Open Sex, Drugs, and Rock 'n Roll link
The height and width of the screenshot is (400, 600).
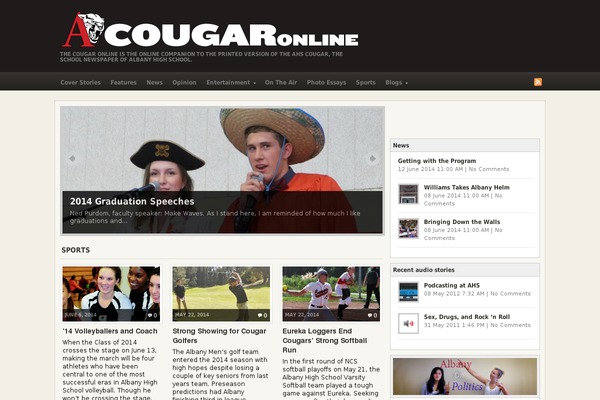click(467, 317)
